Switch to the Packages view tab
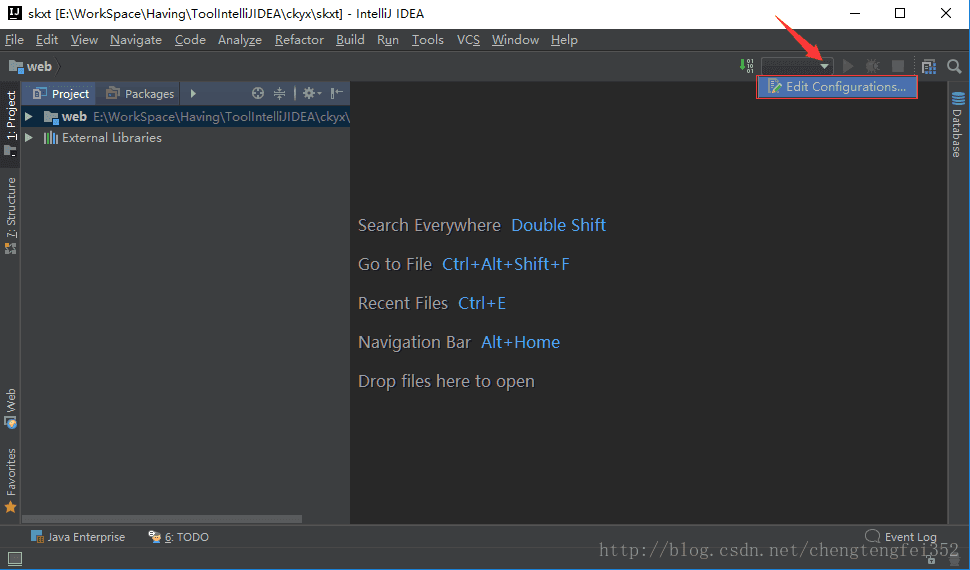The width and height of the screenshot is (970, 570). point(140,93)
